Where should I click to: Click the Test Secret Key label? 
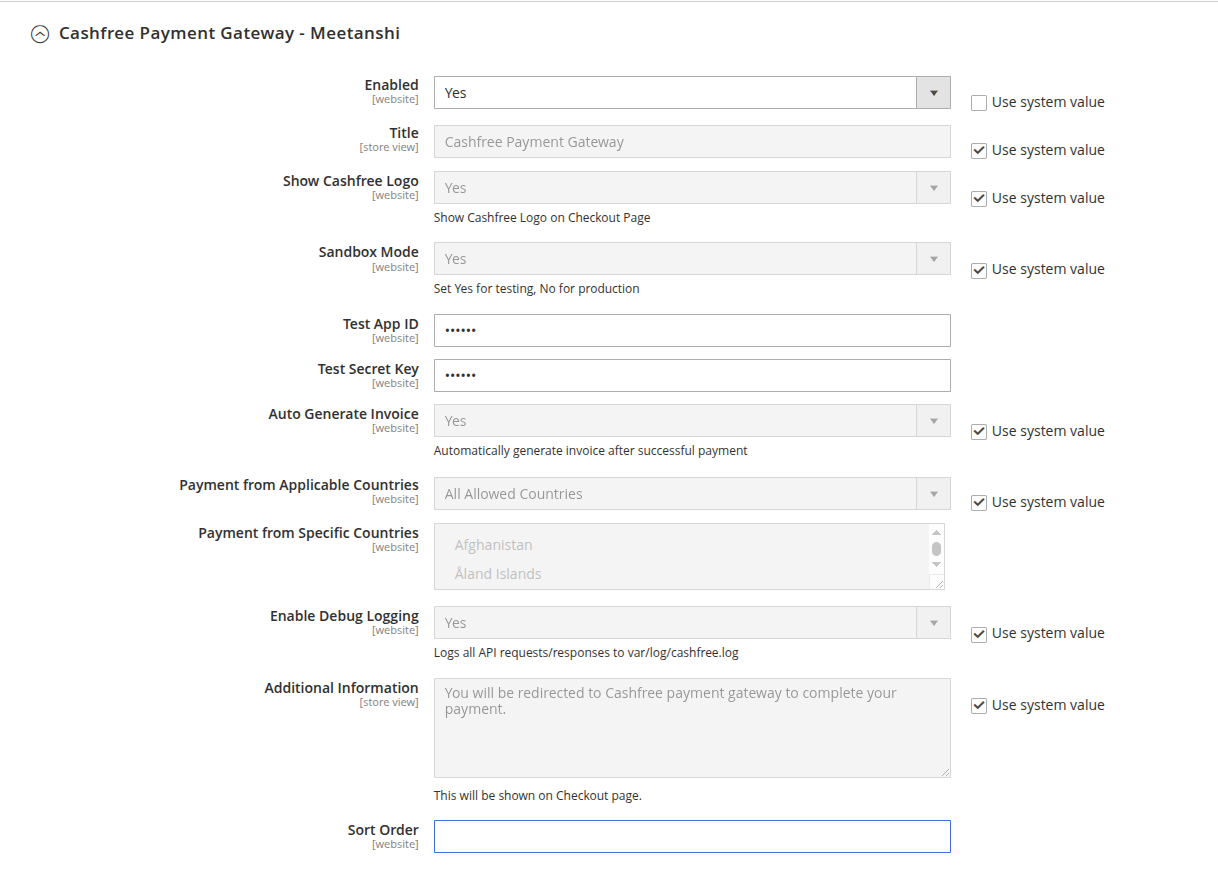pos(368,369)
